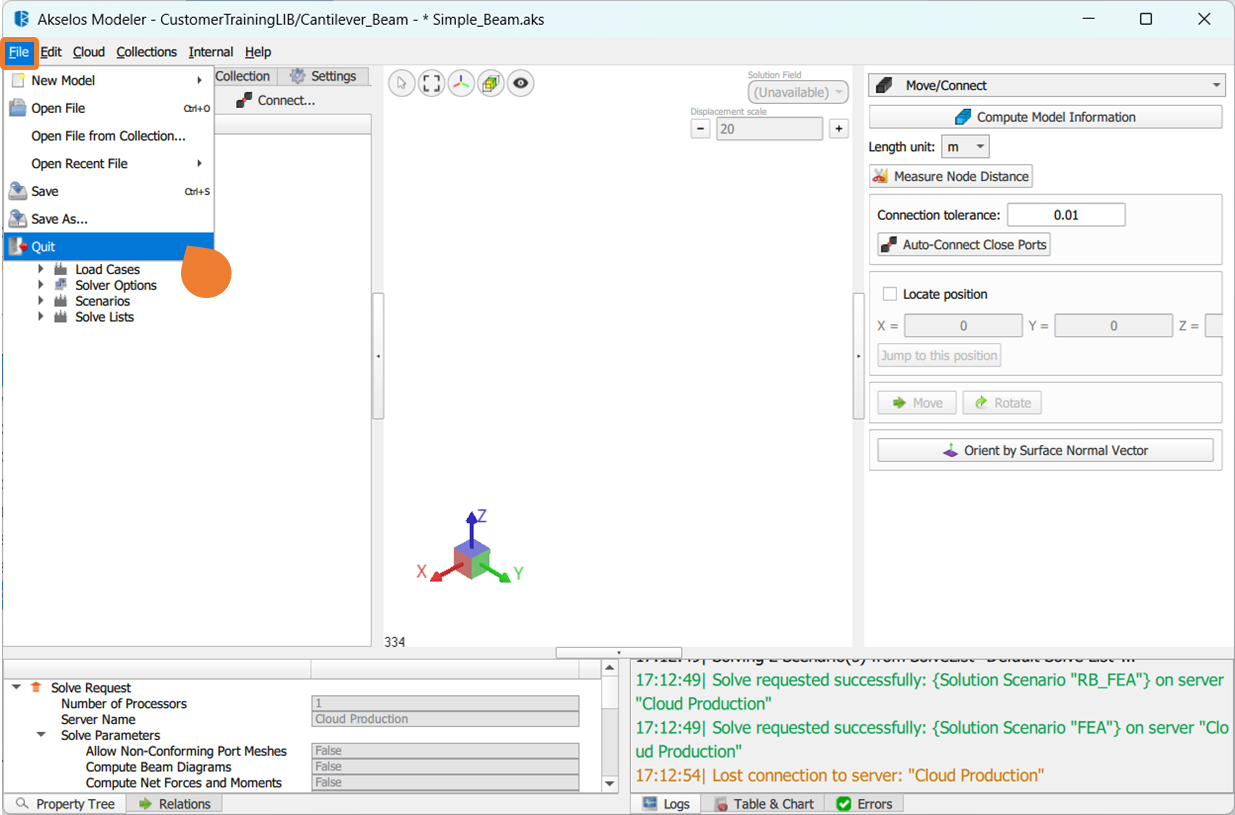1235x815 pixels.
Task: Click the Solve Lists tree icon
Action: click(x=61, y=317)
